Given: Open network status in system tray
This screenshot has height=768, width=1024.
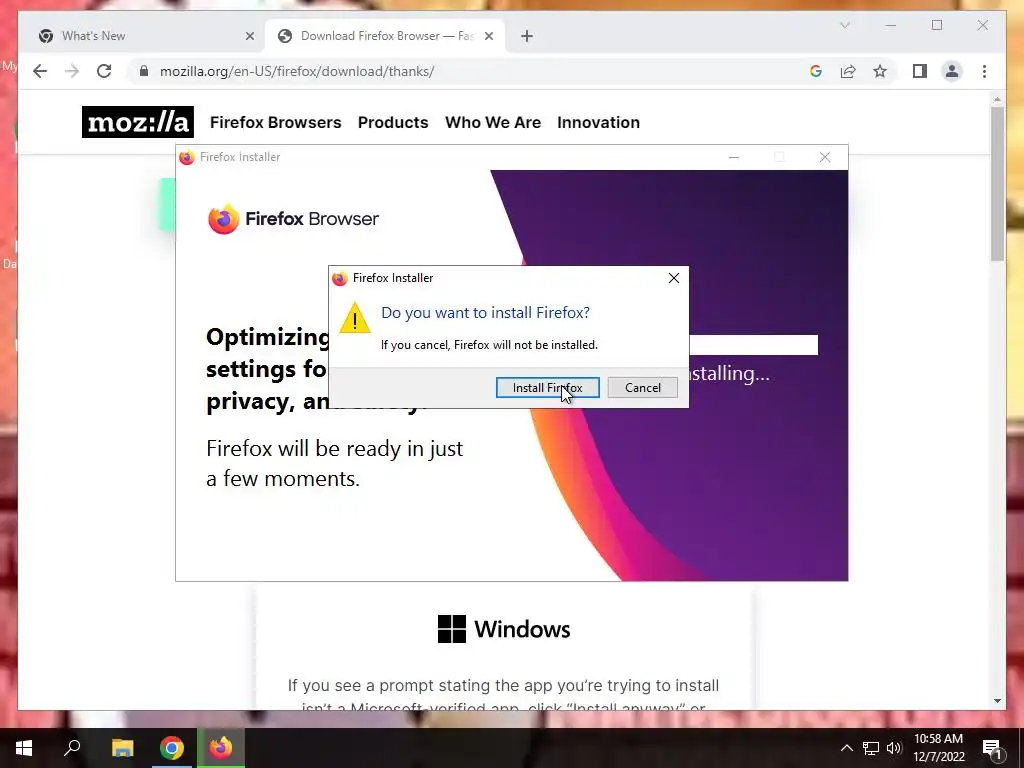Looking at the screenshot, I should [871, 748].
